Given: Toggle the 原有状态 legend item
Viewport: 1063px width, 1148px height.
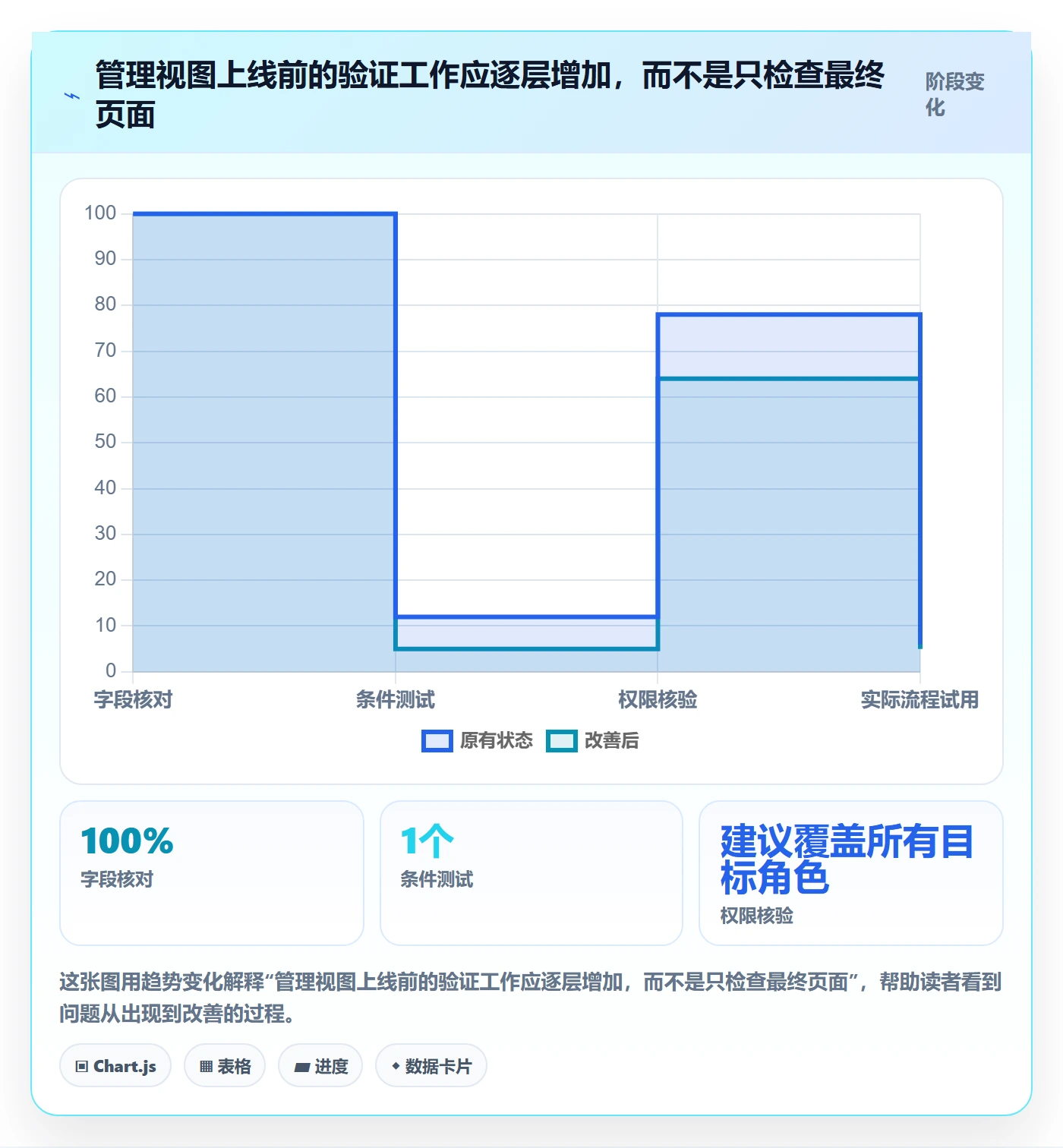Looking at the screenshot, I should click(x=478, y=740).
